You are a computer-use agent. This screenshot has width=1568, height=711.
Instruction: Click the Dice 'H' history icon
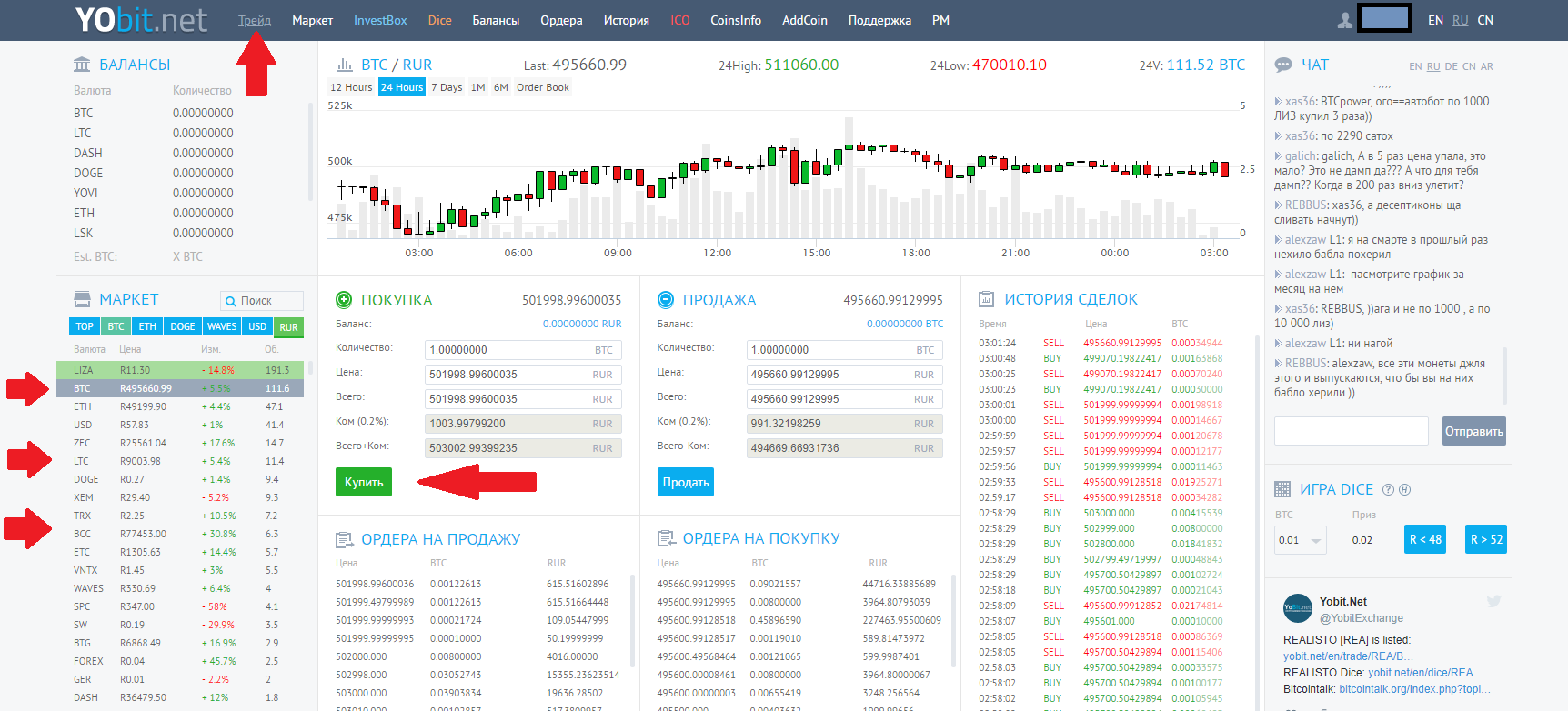(1404, 489)
